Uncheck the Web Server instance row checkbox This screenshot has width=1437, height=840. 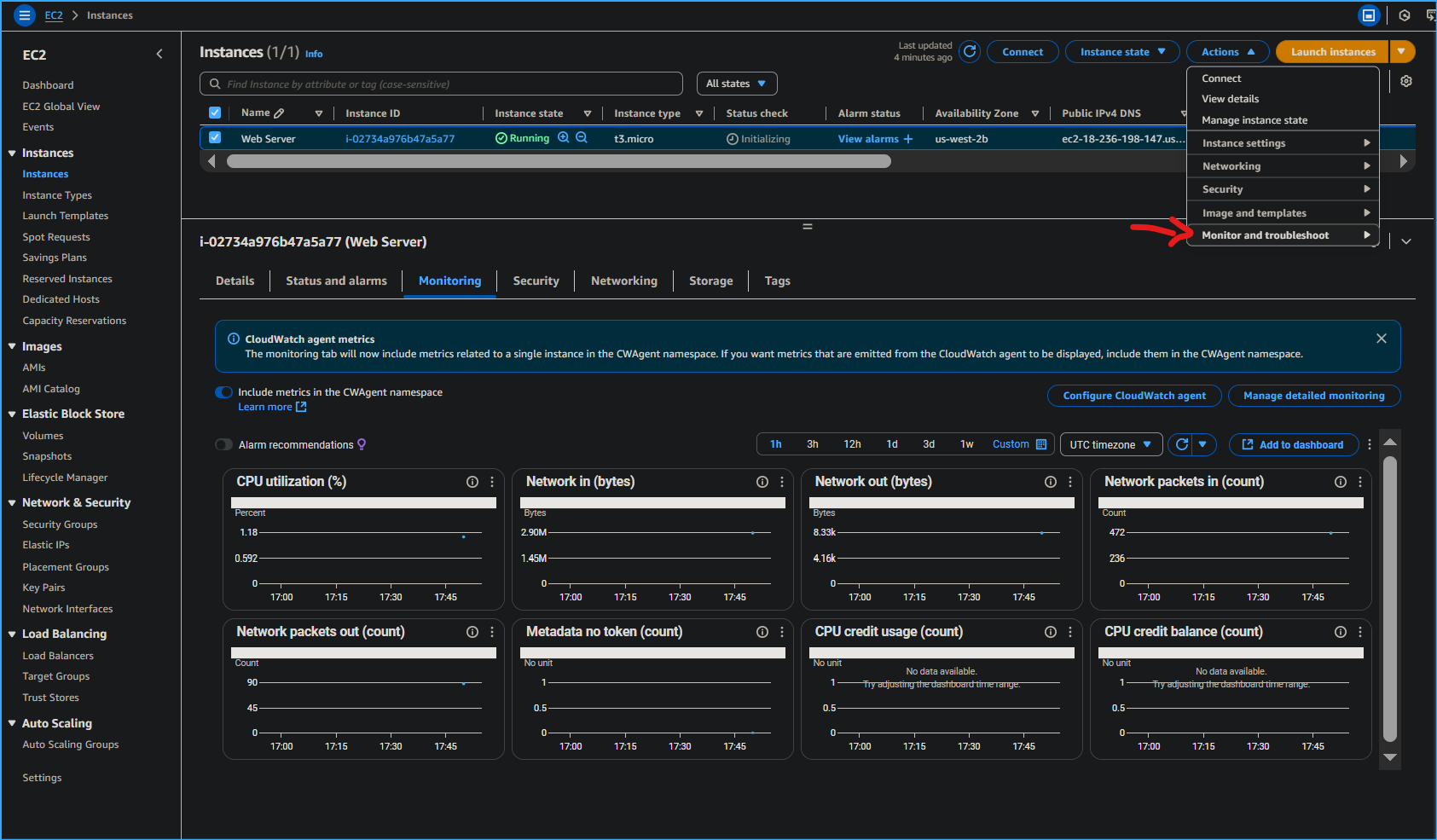click(x=215, y=137)
